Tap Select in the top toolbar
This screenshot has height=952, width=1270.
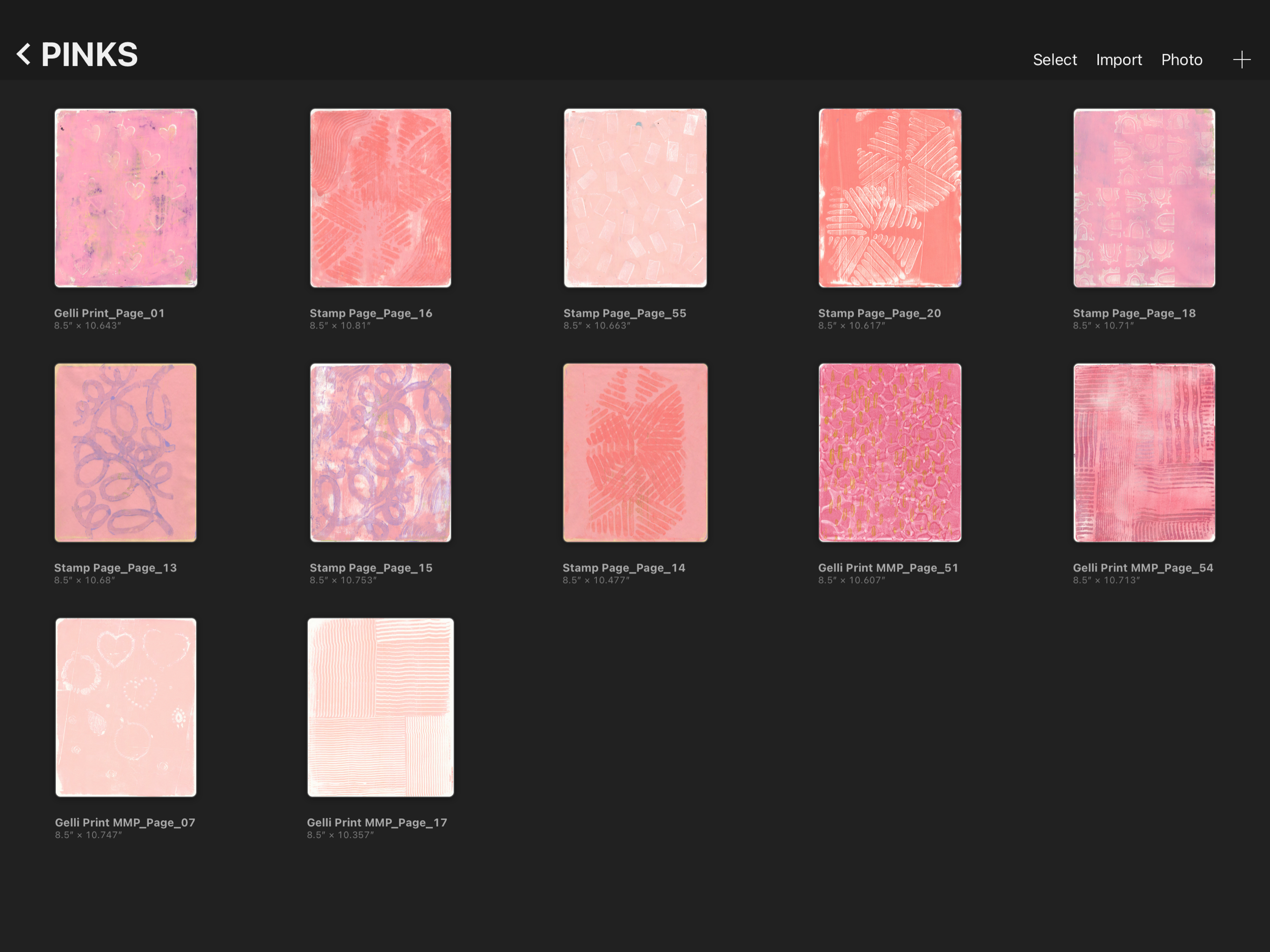tap(1054, 60)
